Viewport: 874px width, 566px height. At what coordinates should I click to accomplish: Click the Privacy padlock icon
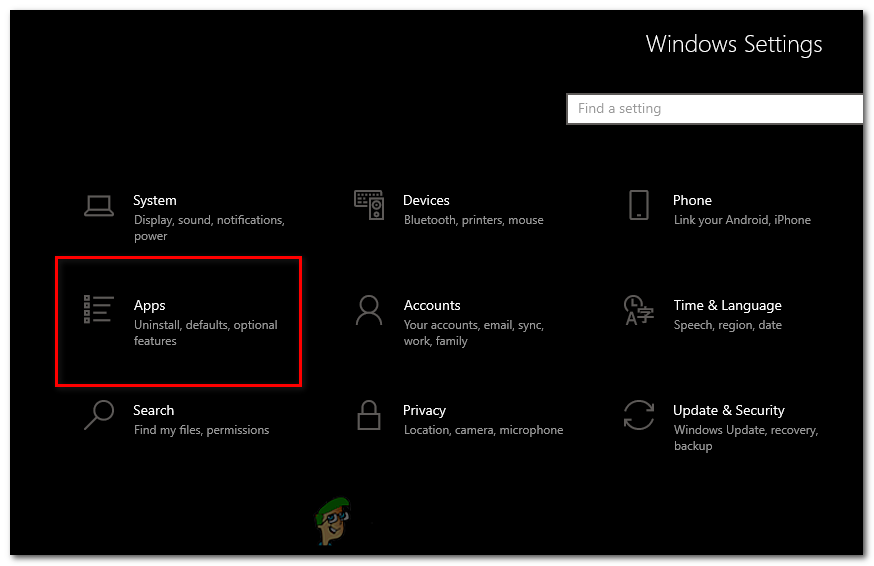[x=369, y=415]
